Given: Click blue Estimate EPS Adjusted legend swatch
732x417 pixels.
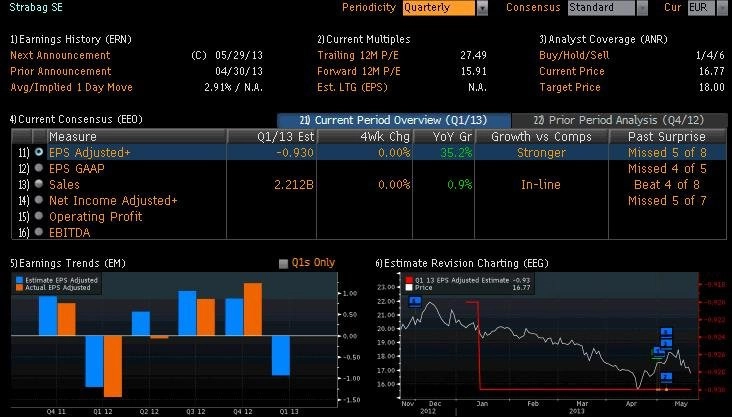Looking at the screenshot, I should tap(19, 280).
